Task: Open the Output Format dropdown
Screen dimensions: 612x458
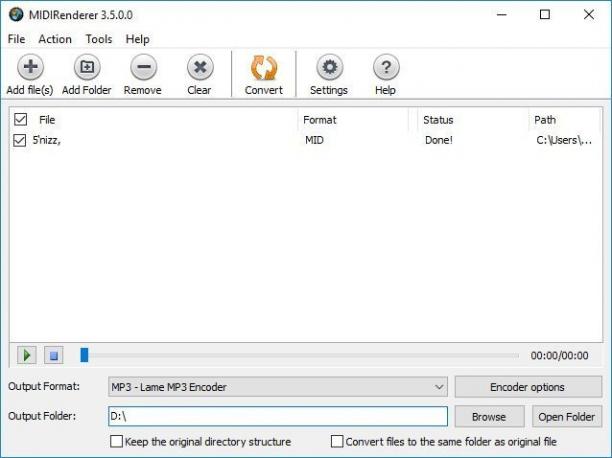Action: (278, 387)
